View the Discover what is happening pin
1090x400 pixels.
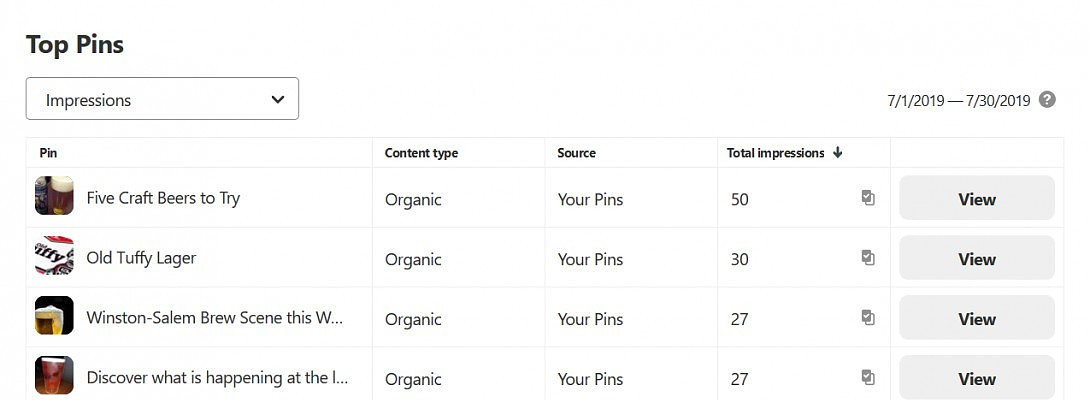point(976,378)
